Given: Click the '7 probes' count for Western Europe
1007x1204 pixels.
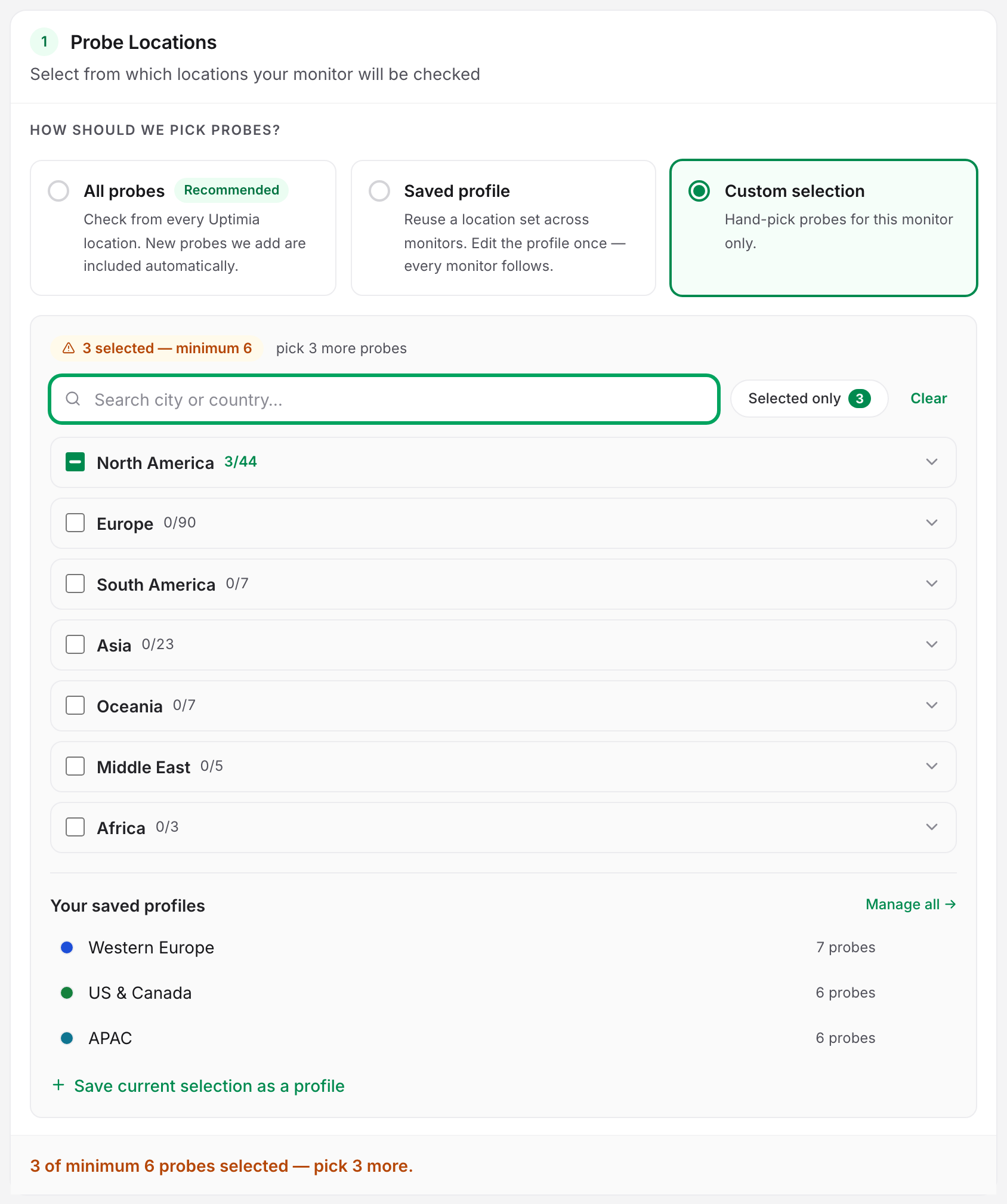Looking at the screenshot, I should click(x=845, y=947).
